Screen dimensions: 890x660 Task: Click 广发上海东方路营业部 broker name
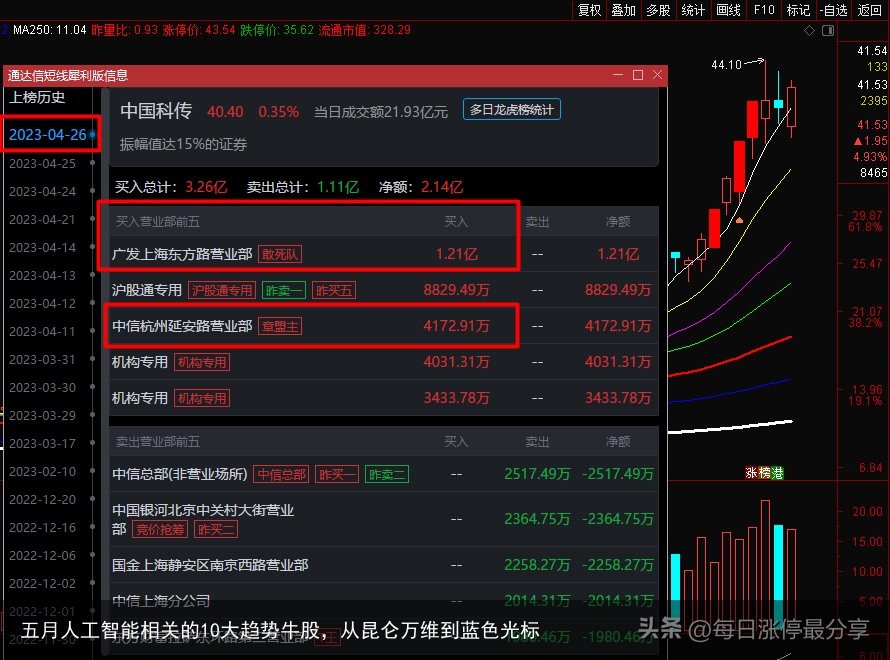(182, 254)
